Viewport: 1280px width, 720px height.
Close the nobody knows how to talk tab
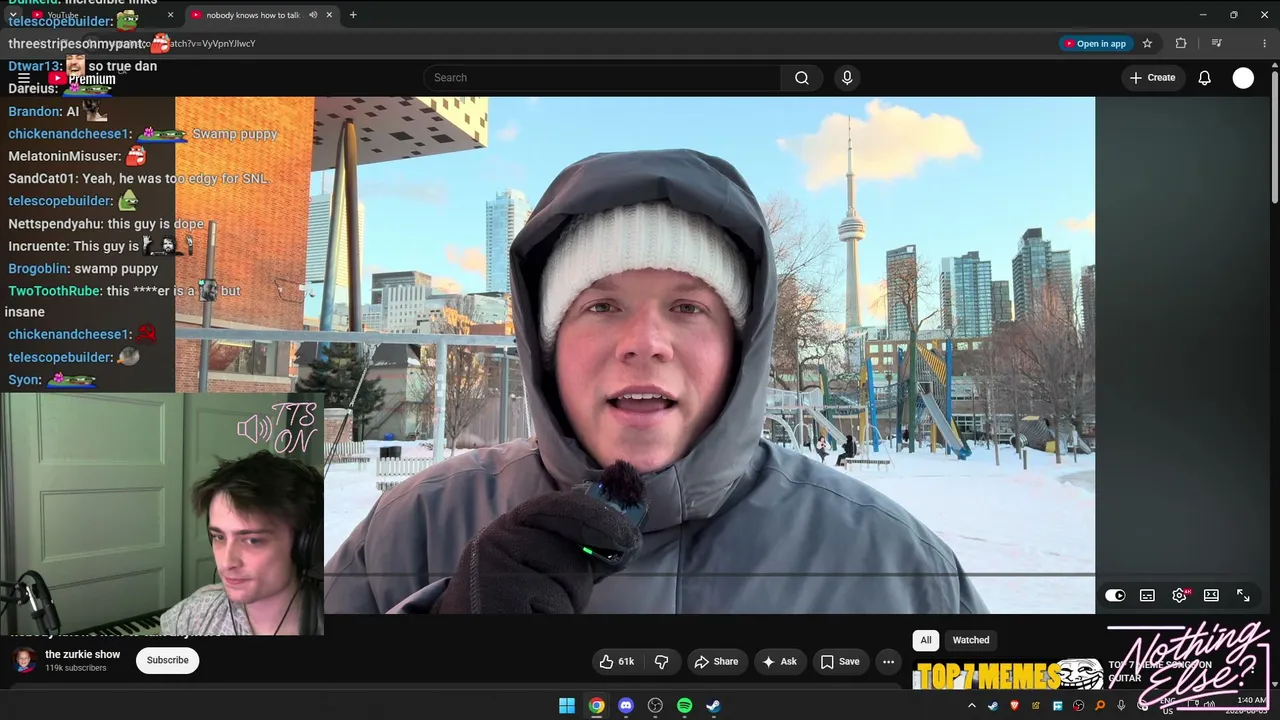(x=329, y=15)
